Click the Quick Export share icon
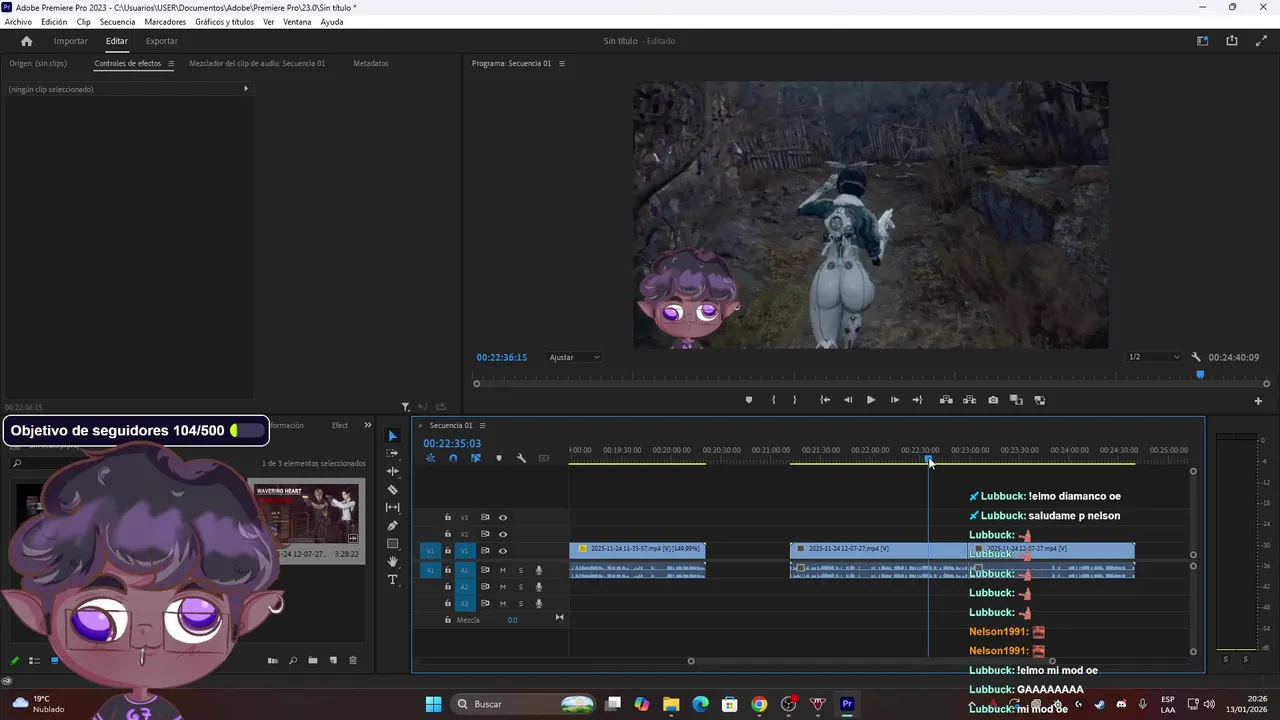The width and height of the screenshot is (1280, 720). (x=1232, y=41)
